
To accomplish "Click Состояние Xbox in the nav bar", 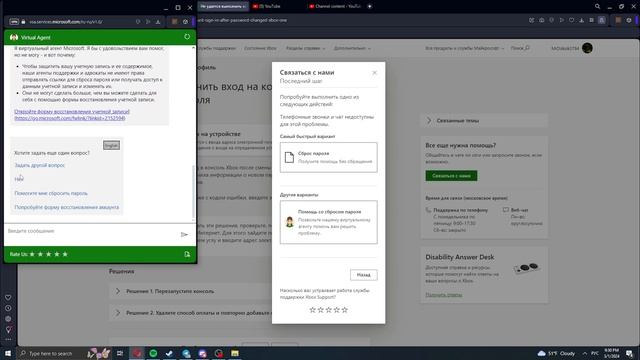I will click(x=260, y=48).
